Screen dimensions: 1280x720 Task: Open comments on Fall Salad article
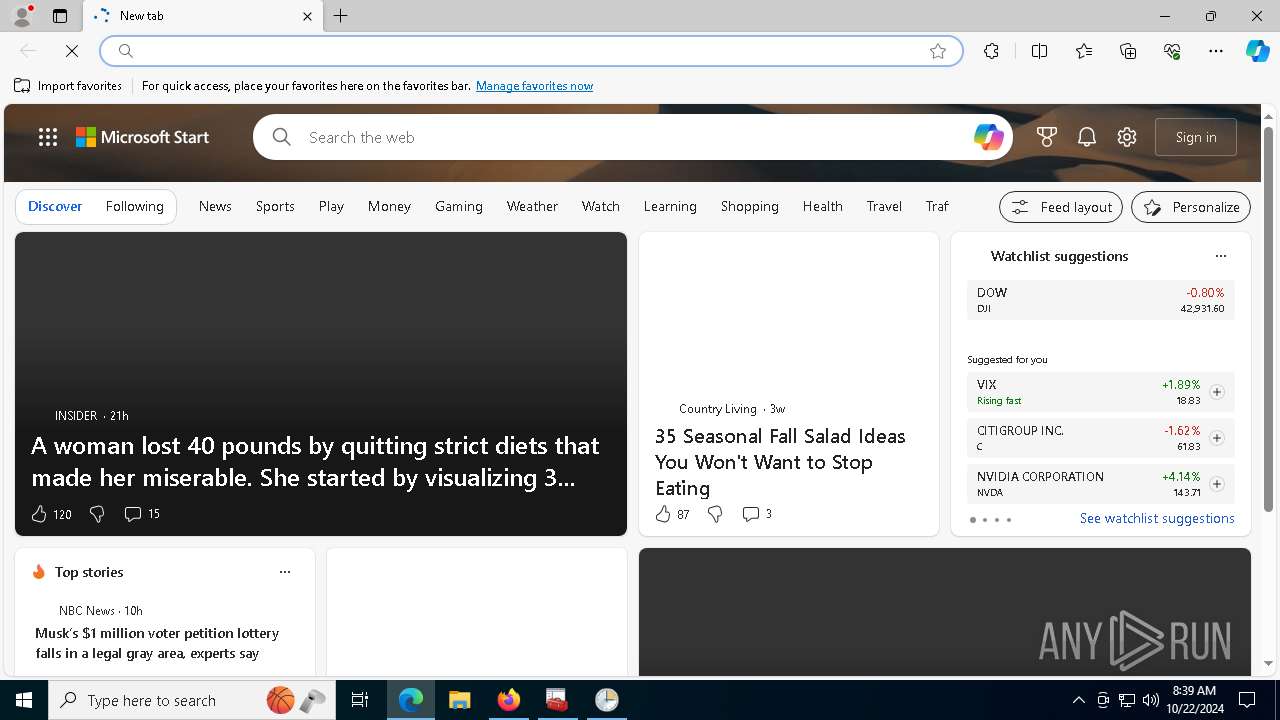point(756,514)
